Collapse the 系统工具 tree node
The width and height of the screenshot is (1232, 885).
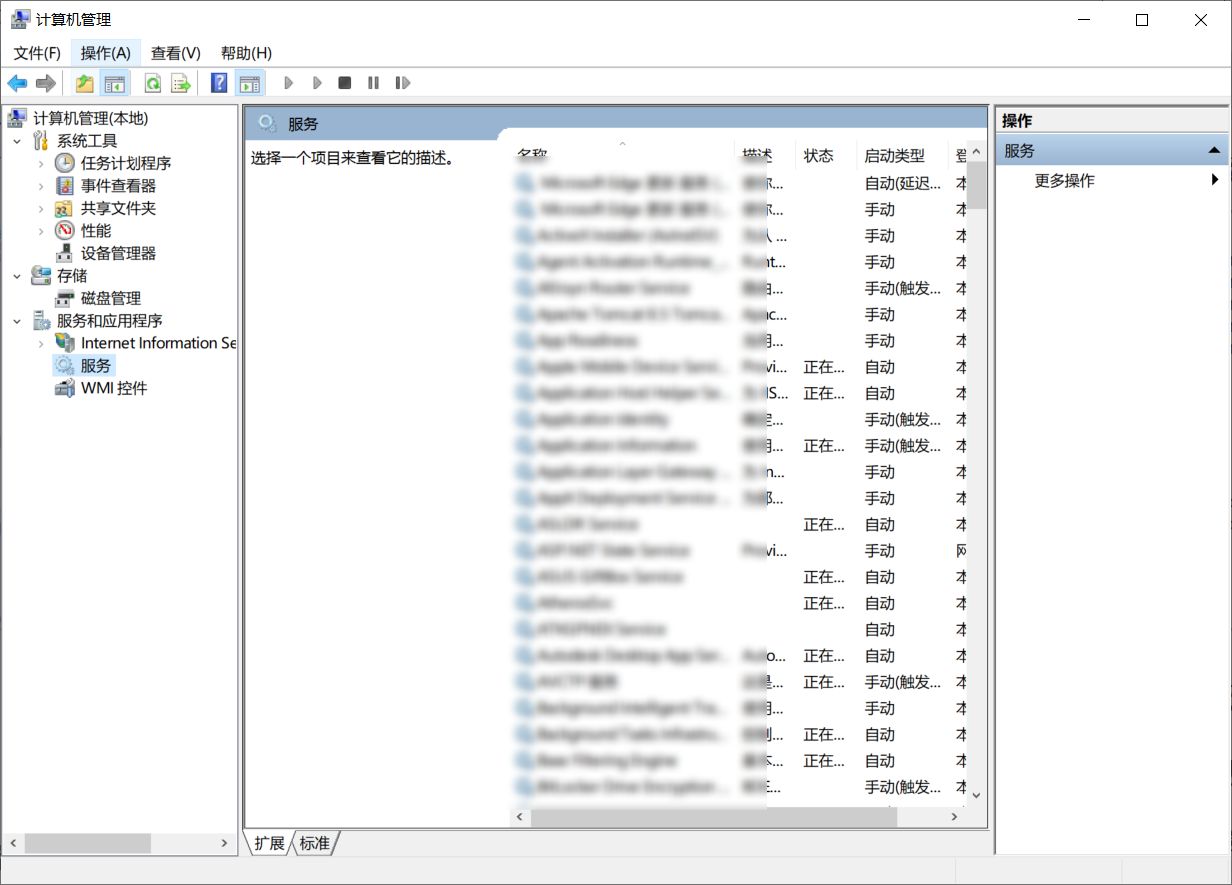click(x=17, y=141)
